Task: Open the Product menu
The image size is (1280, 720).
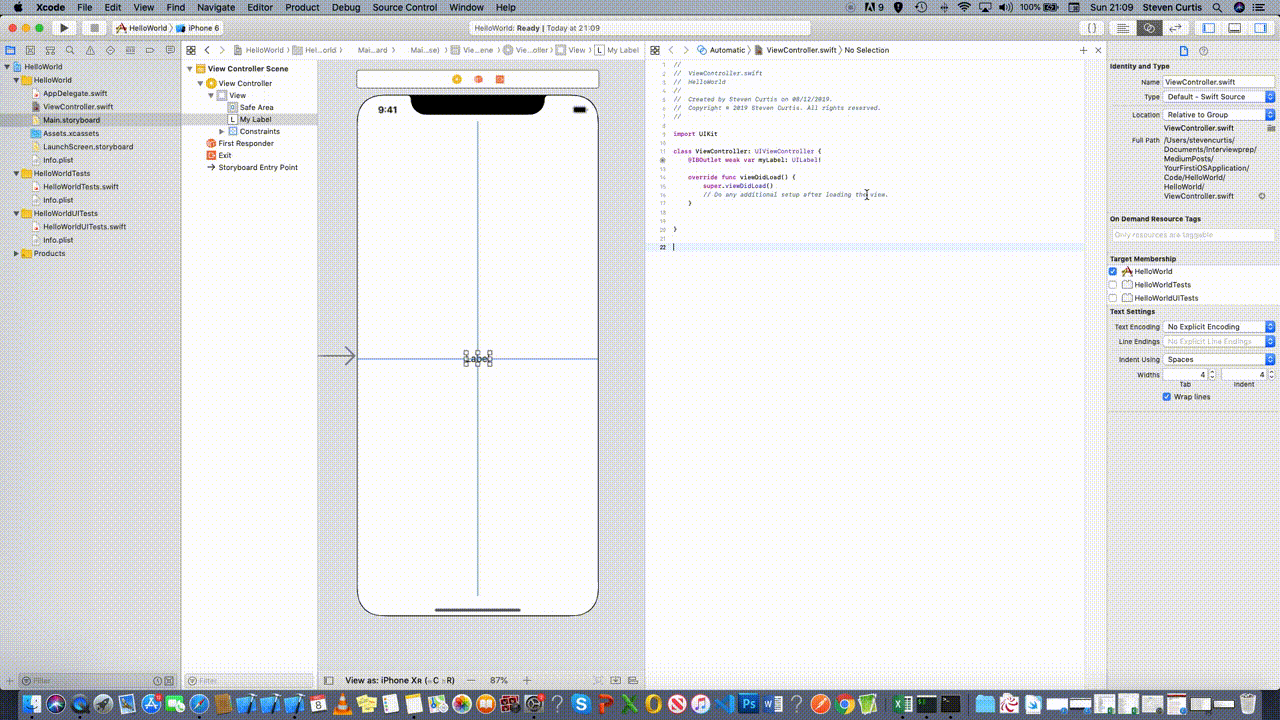Action: point(303,7)
